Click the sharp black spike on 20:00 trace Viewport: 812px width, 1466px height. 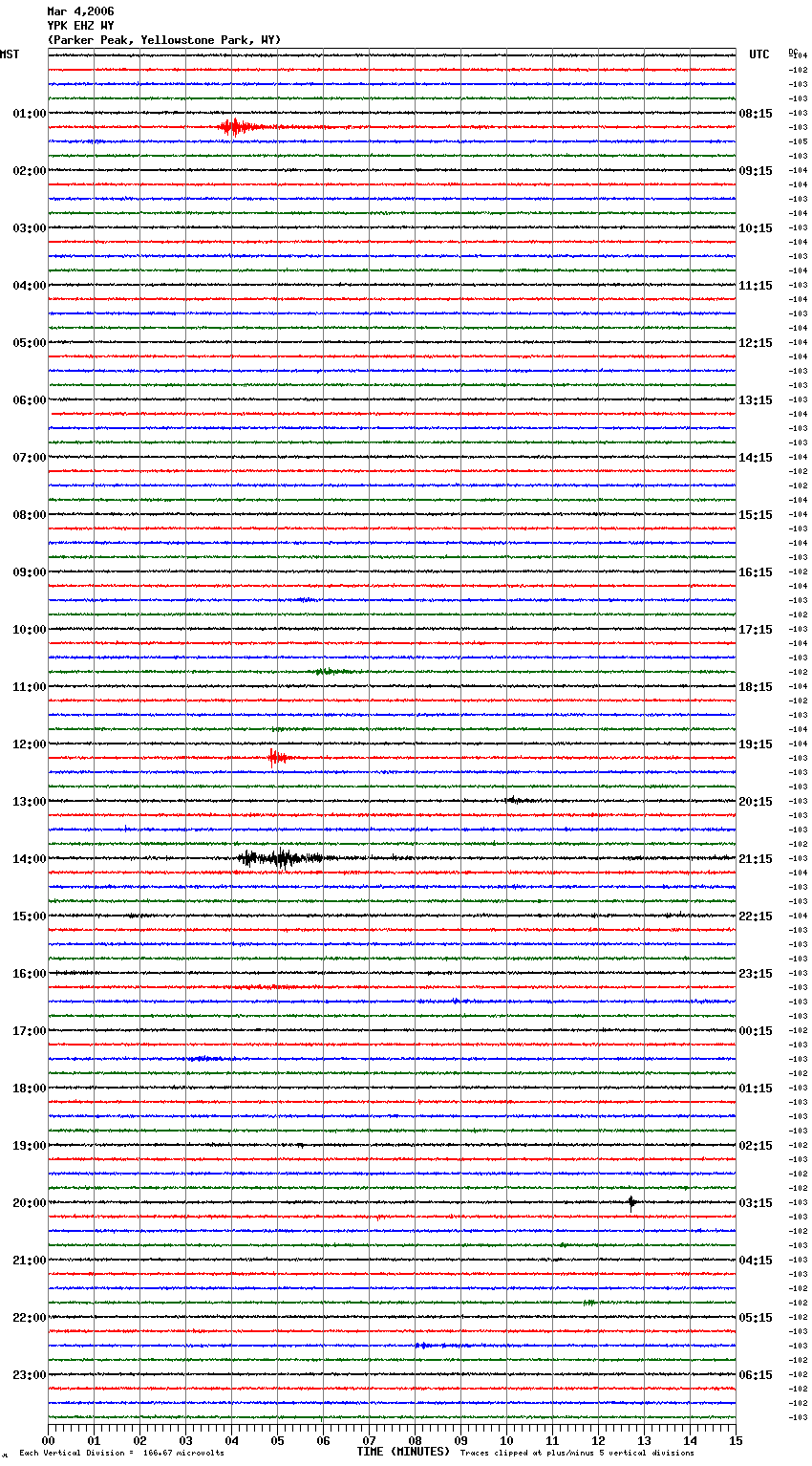click(x=631, y=1203)
